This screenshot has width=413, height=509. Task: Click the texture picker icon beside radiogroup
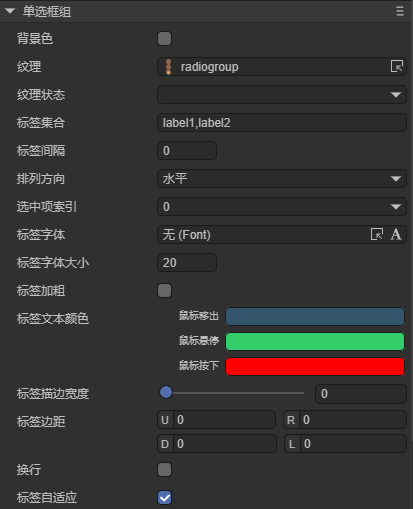[x=397, y=66]
